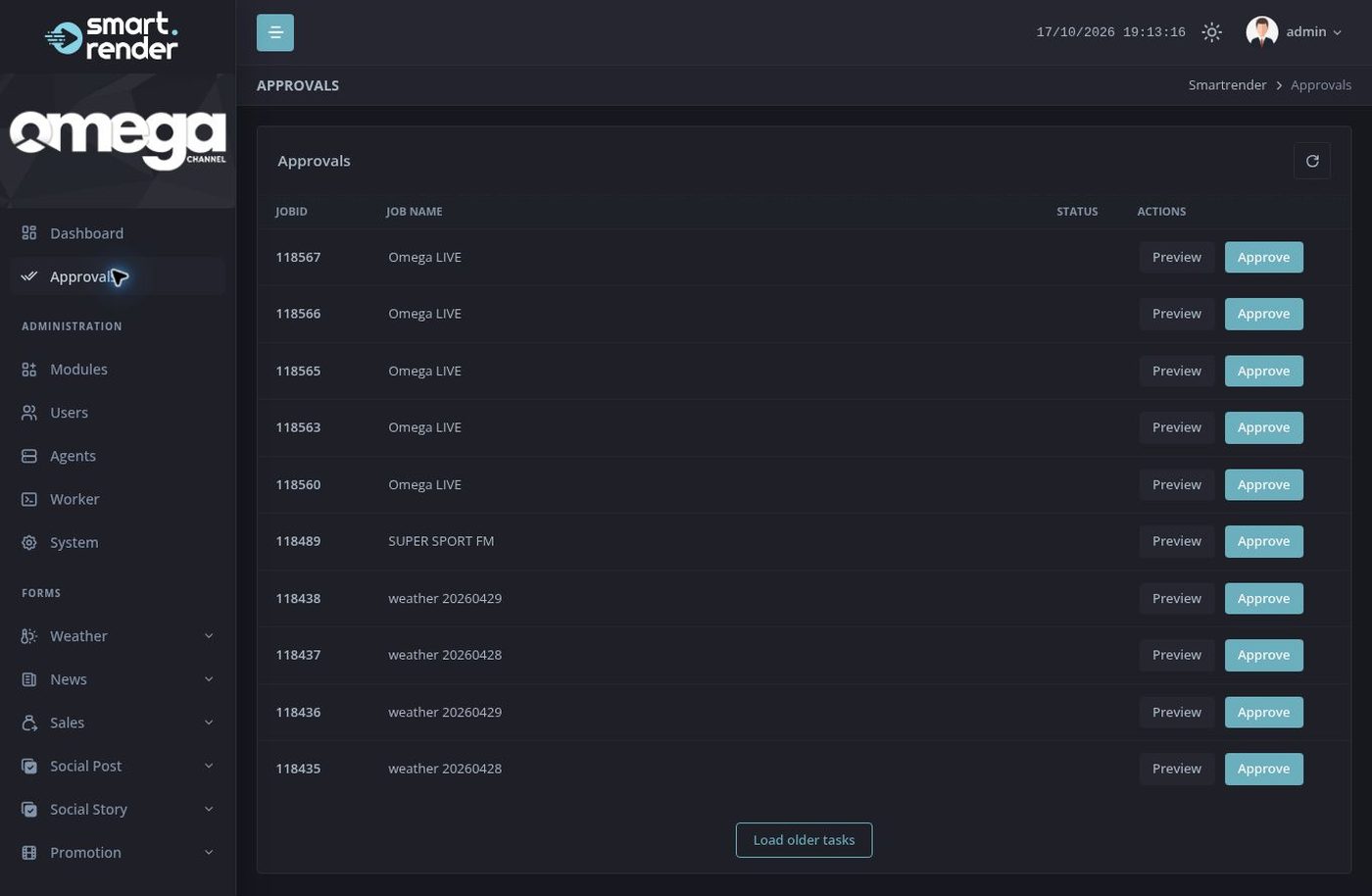The width and height of the screenshot is (1372, 896).
Task: Preview job 118438 weather 20260429
Action: [1176, 598]
